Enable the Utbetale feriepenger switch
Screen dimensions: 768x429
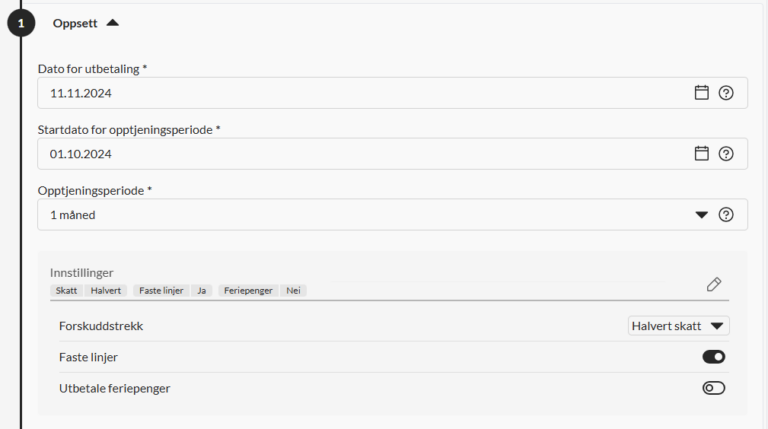[x=713, y=388]
